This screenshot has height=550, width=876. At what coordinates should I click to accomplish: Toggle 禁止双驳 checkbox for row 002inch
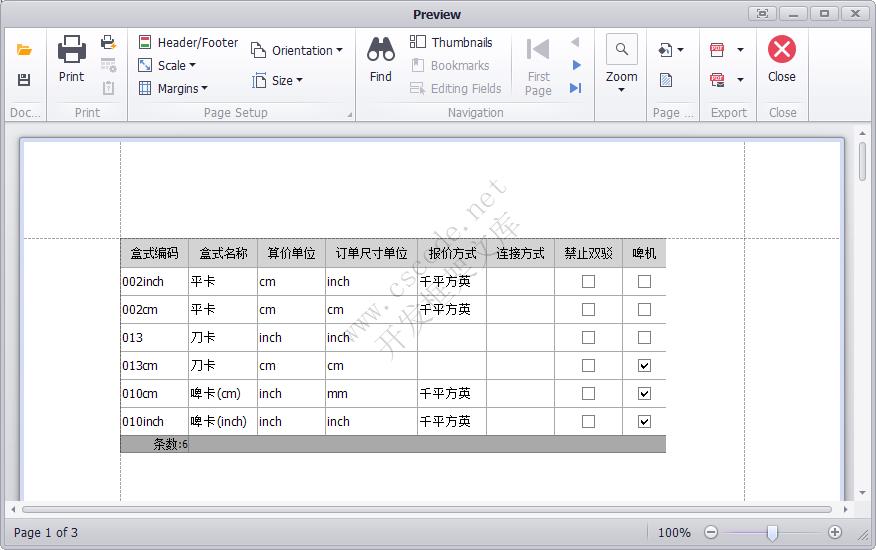(588, 282)
